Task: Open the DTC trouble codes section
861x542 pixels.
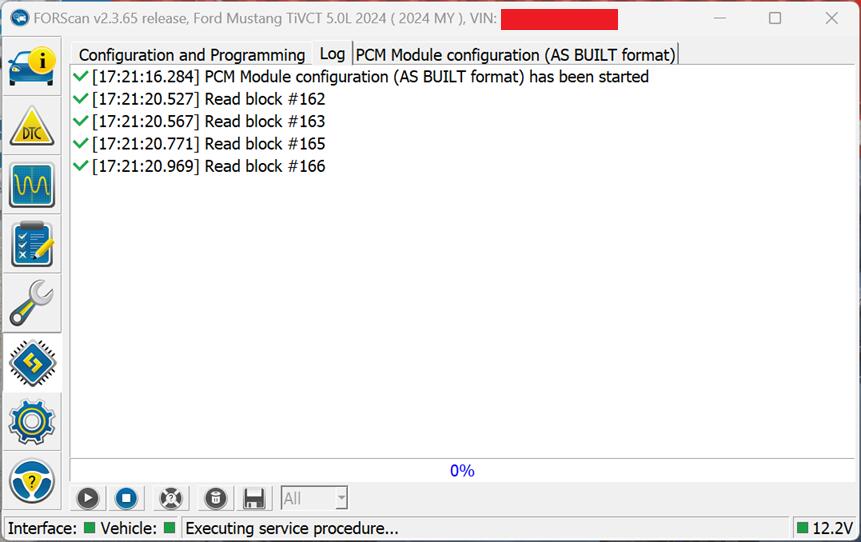Action: pyautogui.click(x=32, y=126)
